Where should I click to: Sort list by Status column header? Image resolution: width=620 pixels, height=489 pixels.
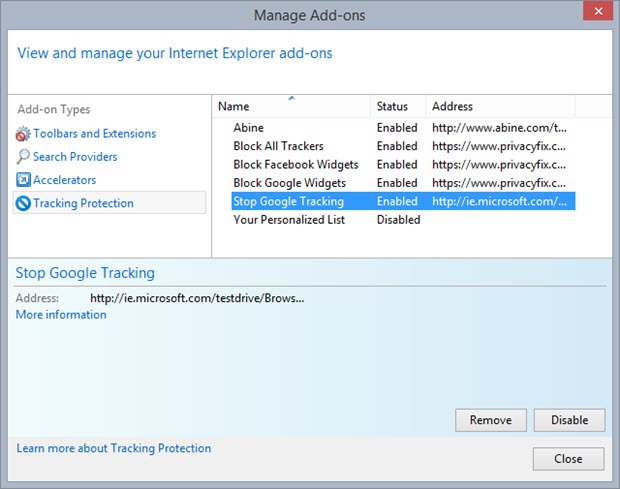[x=398, y=106]
